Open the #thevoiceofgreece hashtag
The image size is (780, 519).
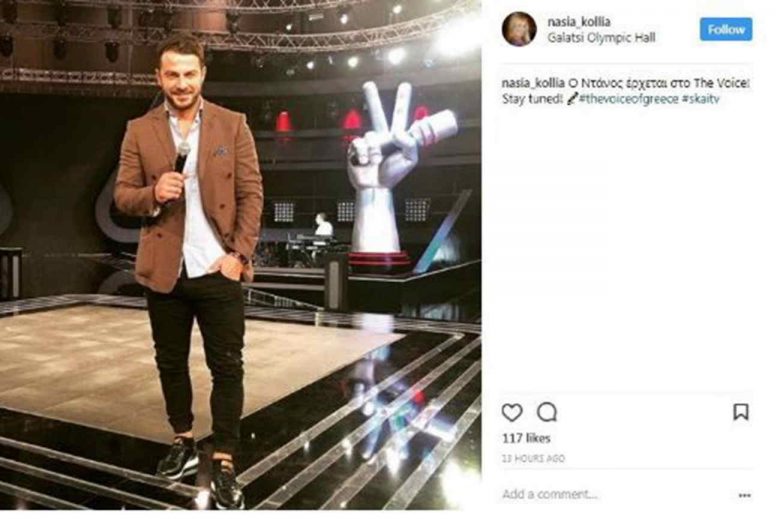coord(628,99)
